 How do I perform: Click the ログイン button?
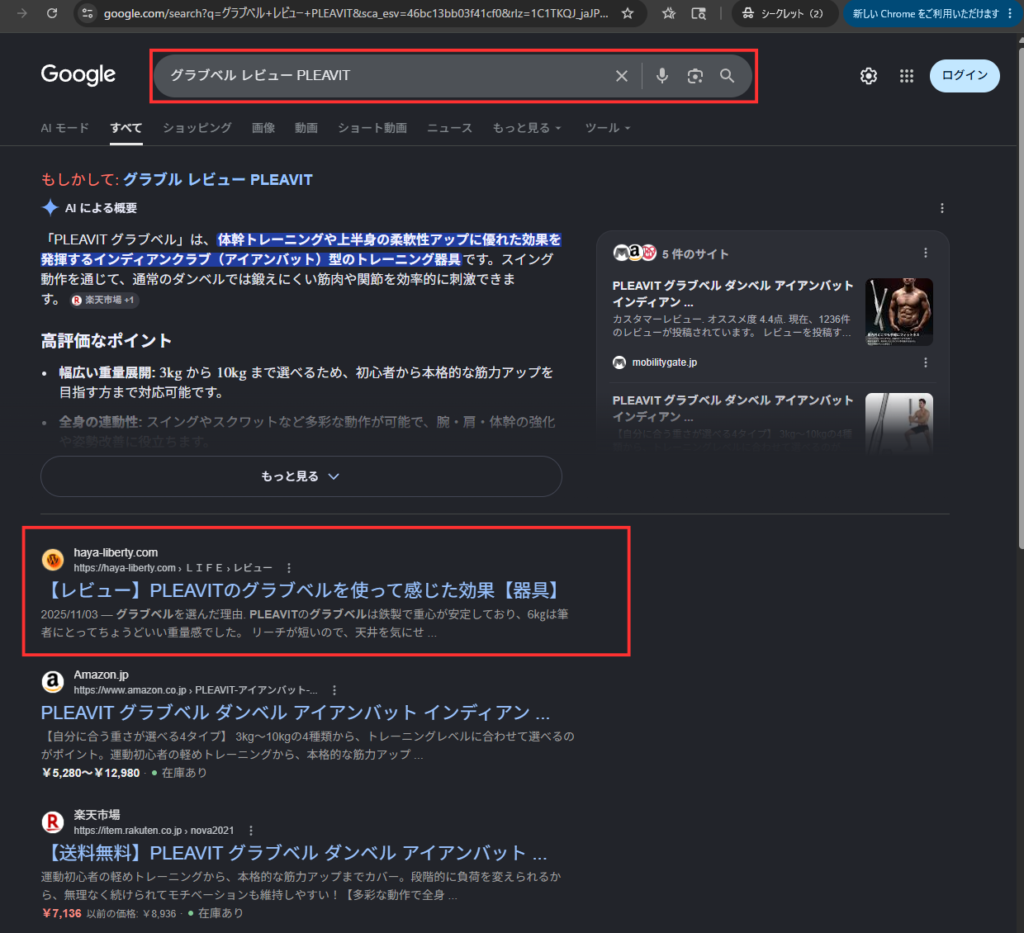coord(964,76)
